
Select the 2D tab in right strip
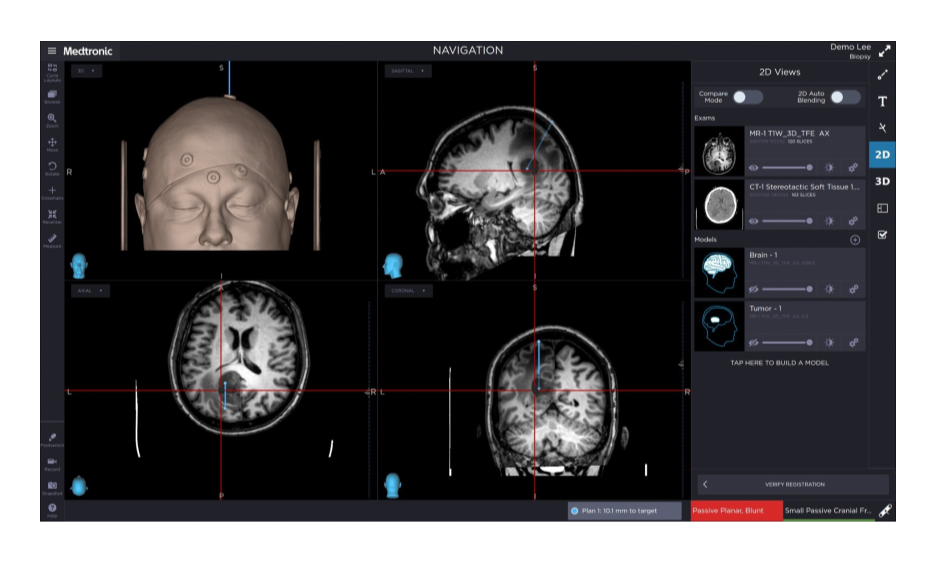pos(882,155)
